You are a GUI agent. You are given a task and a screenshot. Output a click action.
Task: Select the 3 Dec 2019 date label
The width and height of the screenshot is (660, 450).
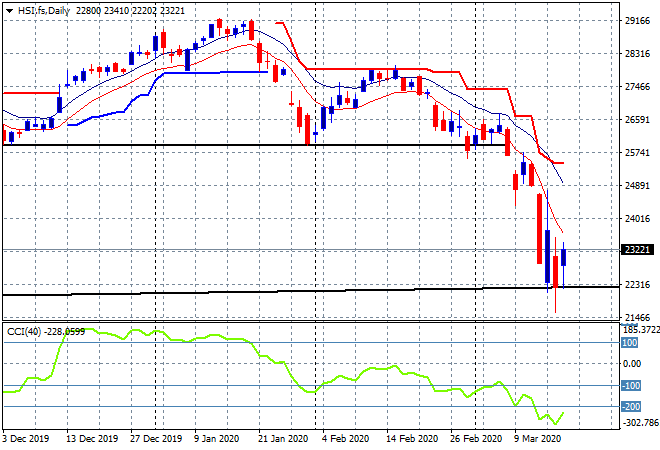coord(25,439)
